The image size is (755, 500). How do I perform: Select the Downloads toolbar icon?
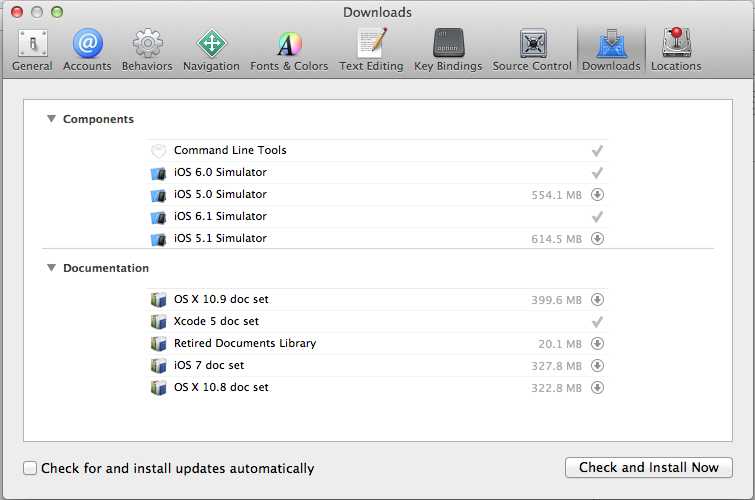612,43
